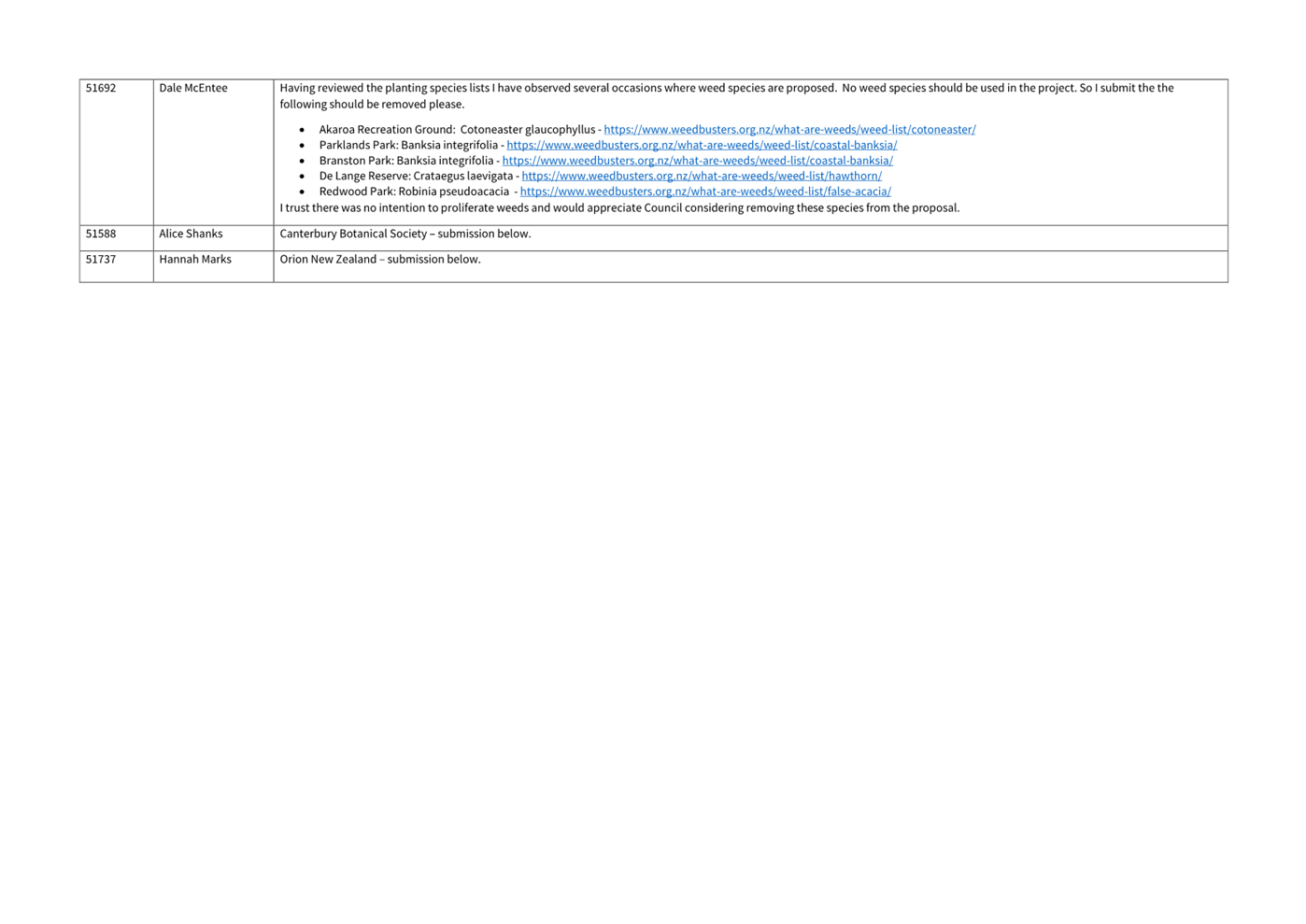Open the false-acacia weed-list link
The height and width of the screenshot is (924, 1306).
coord(705,192)
